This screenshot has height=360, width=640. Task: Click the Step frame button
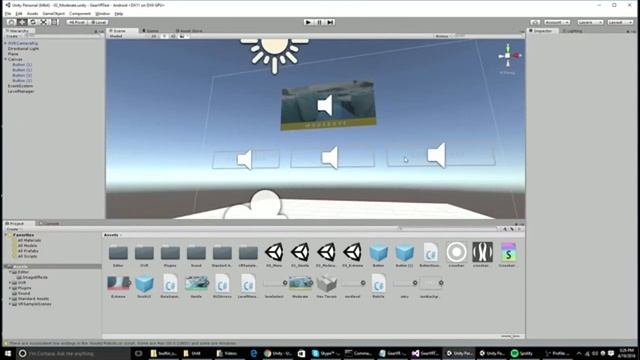tap(330, 22)
